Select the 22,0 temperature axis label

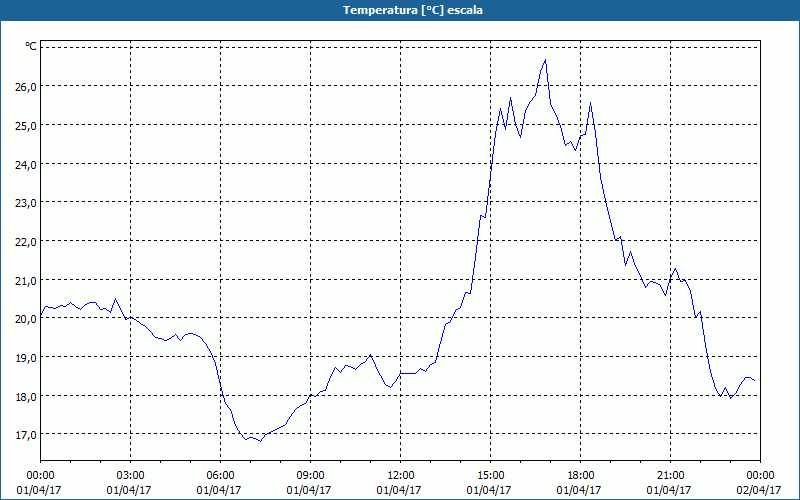tap(27, 241)
